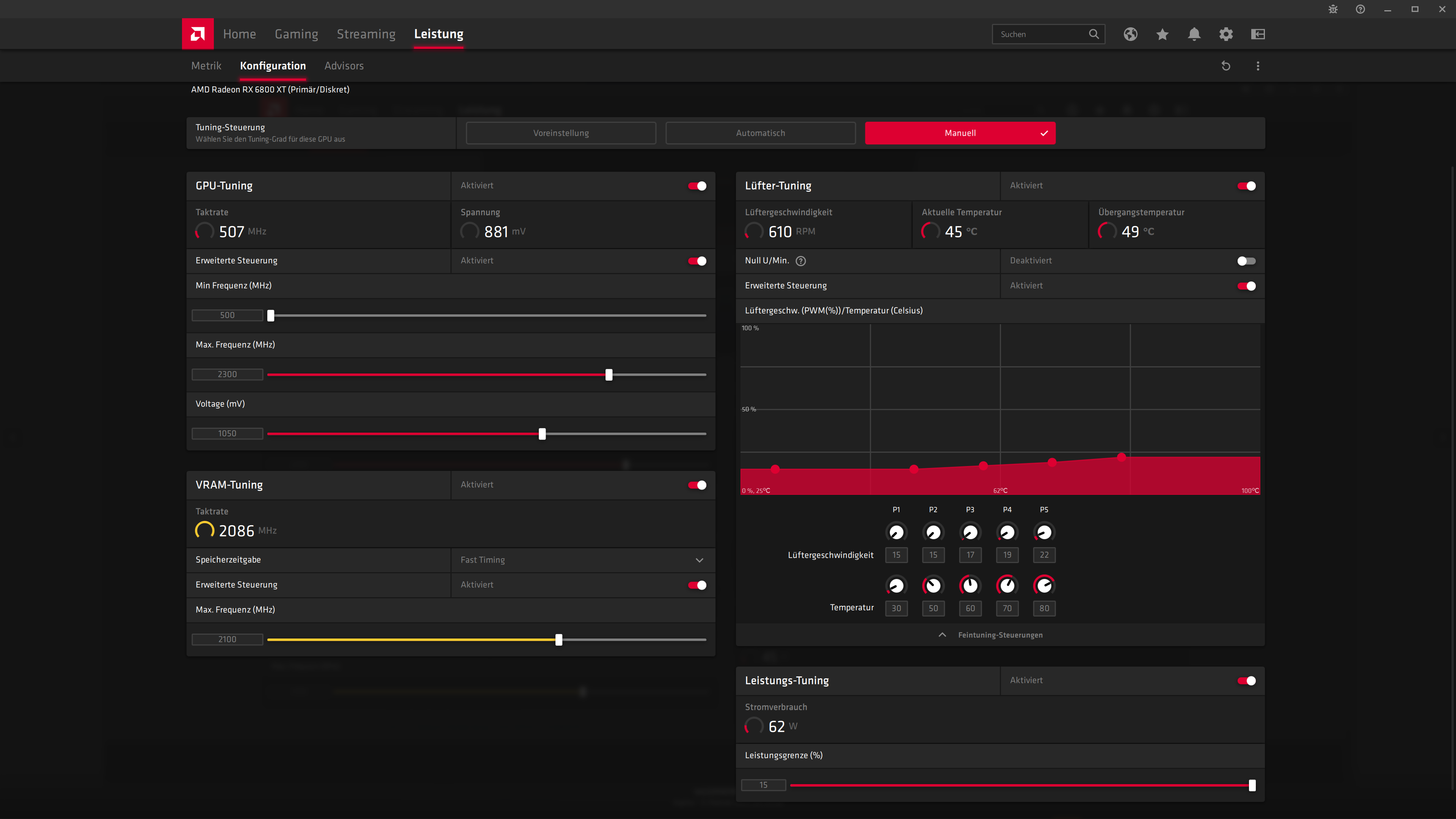The width and height of the screenshot is (1456, 819).
Task: Open the web browser globe icon
Action: pos(1130,34)
